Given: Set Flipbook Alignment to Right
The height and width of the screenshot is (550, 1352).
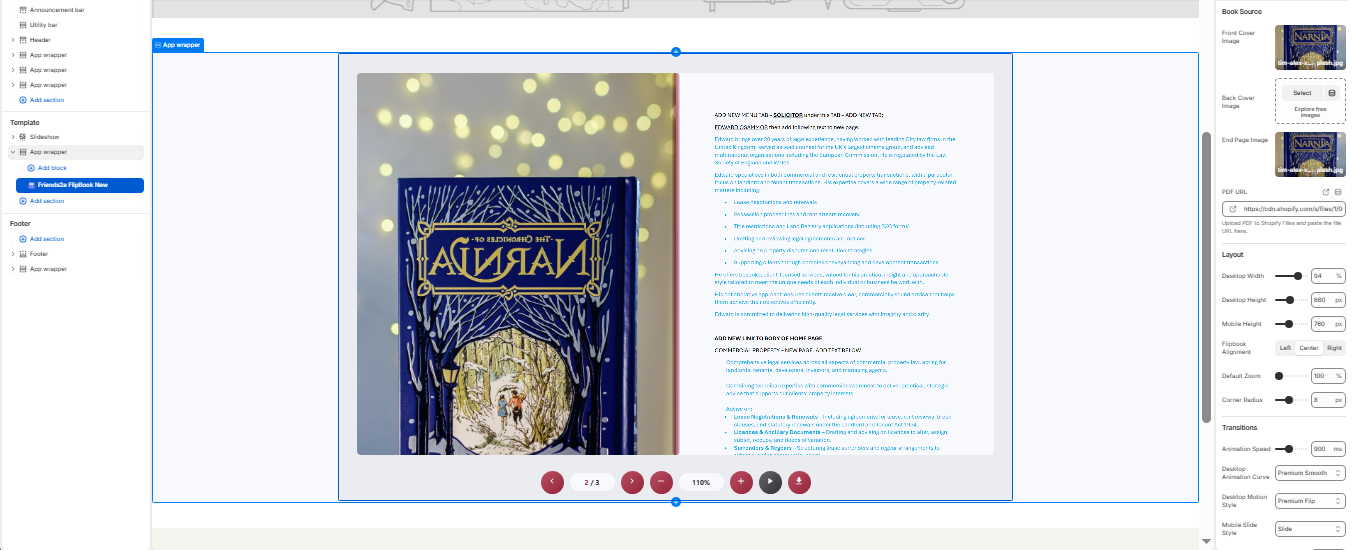Looking at the screenshot, I should (x=1334, y=348).
